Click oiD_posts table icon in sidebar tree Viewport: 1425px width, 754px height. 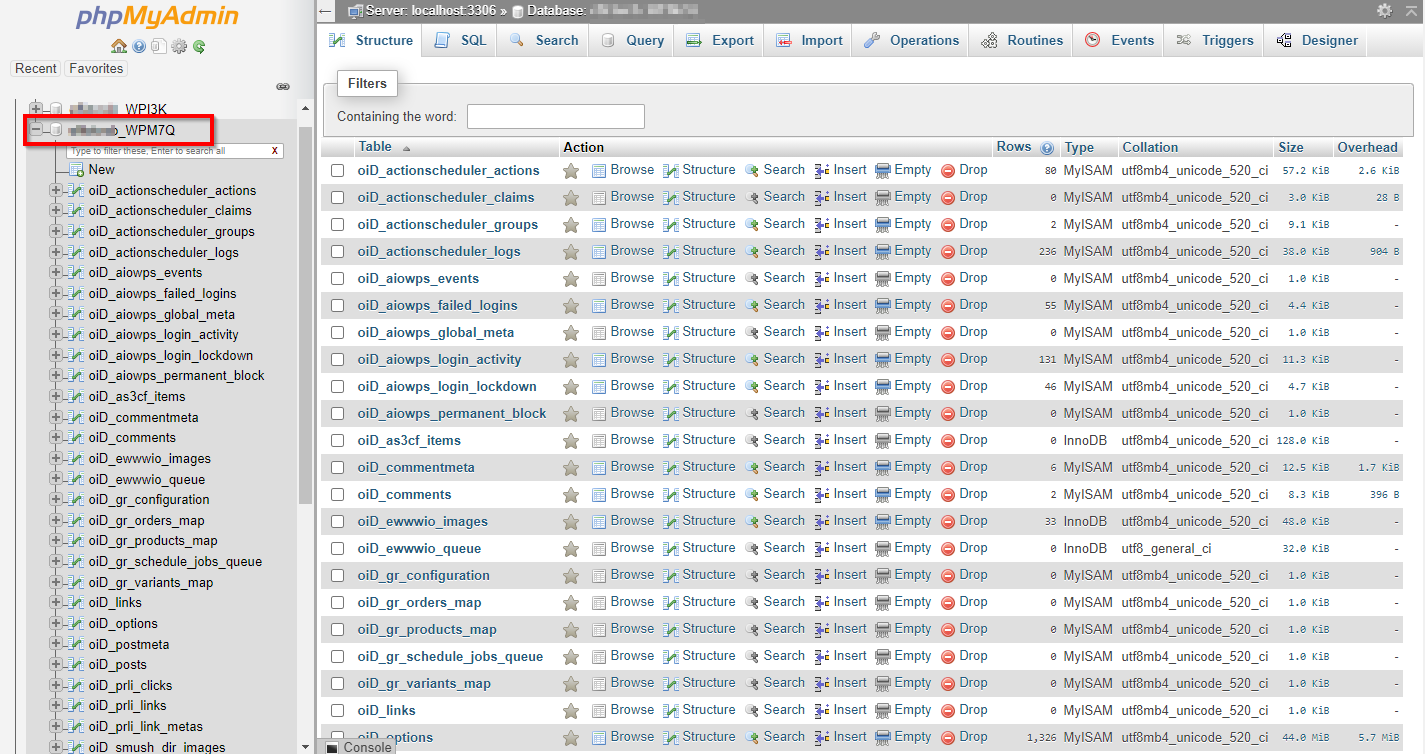click(x=75, y=665)
